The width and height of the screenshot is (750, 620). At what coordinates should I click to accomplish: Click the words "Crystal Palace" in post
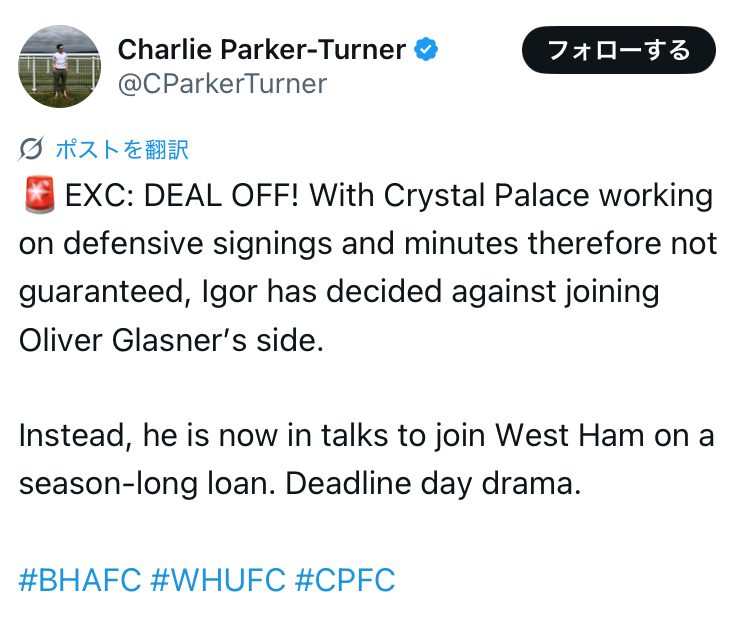coord(486,196)
